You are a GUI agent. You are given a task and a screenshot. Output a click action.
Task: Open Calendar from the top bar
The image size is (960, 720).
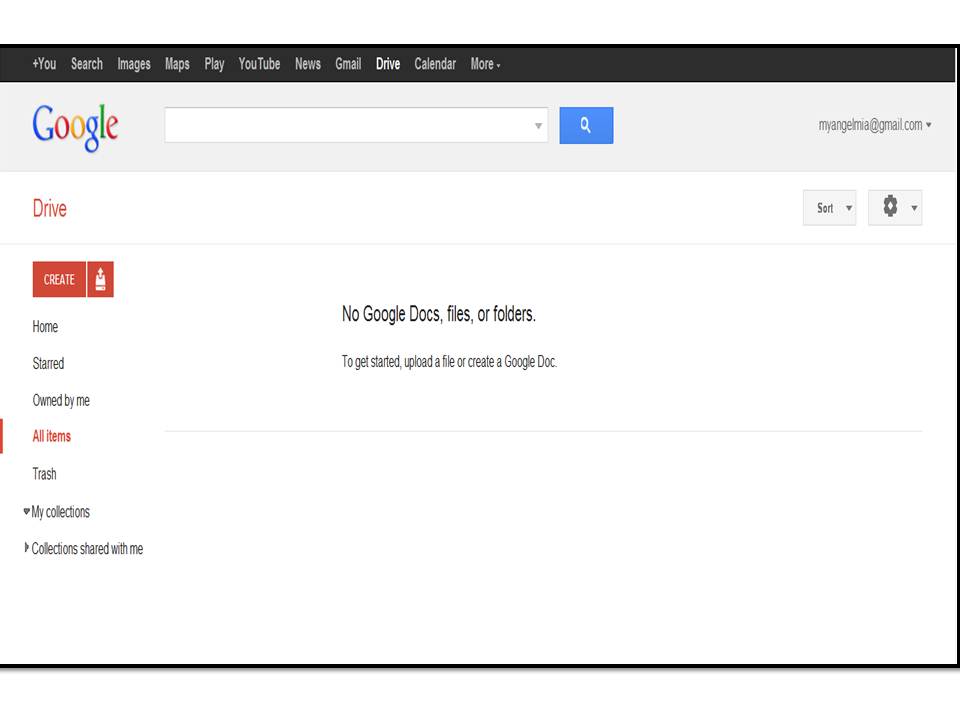tap(435, 64)
